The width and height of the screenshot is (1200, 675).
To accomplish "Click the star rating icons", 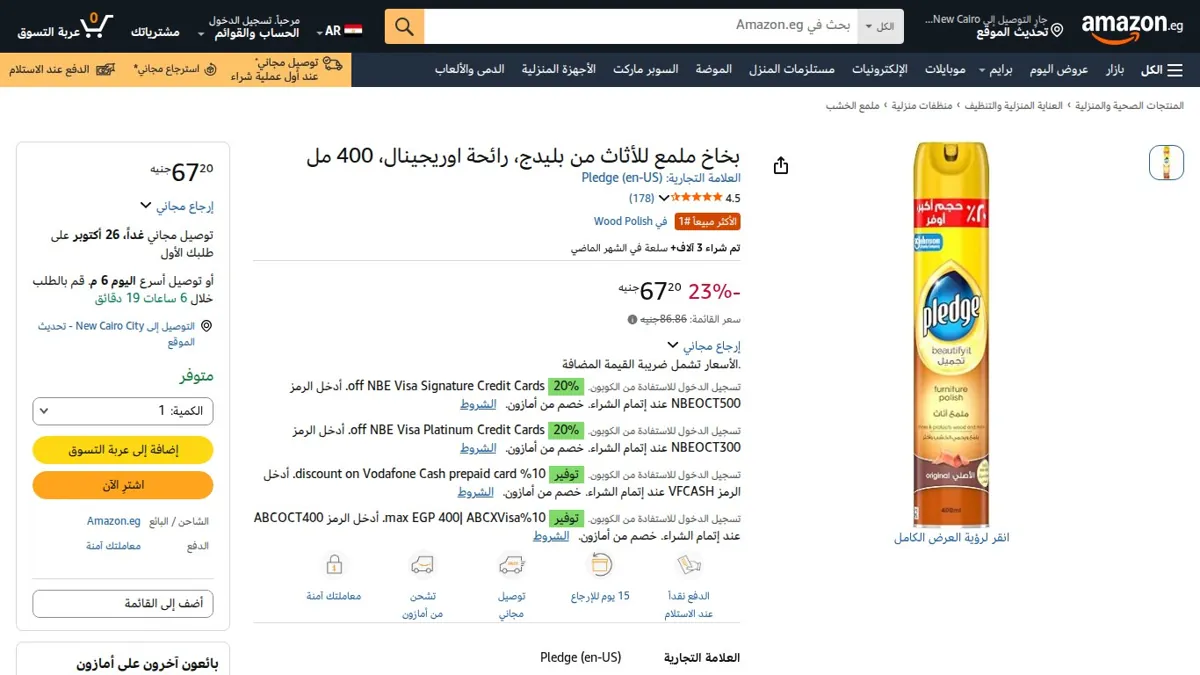I will pyautogui.click(x=698, y=198).
